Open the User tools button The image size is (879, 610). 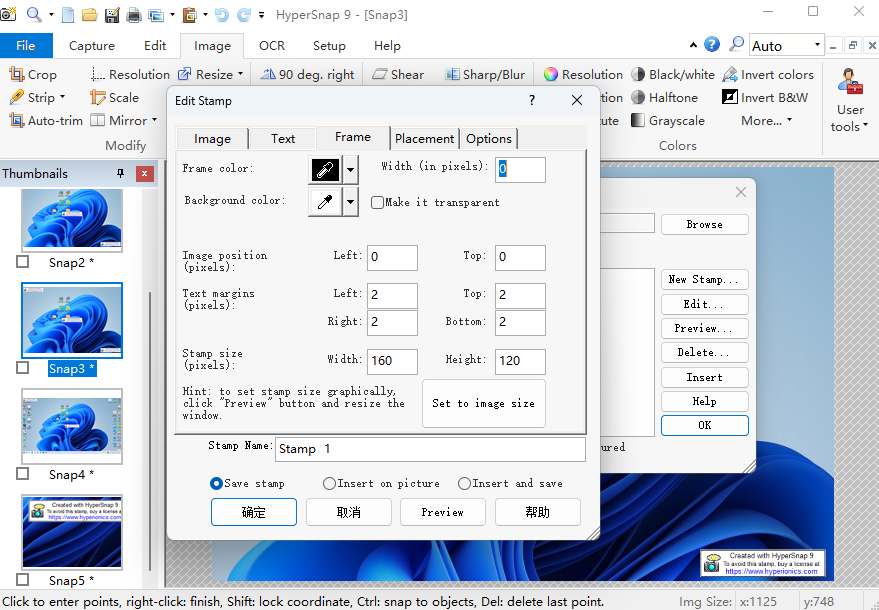pyautogui.click(x=850, y=101)
